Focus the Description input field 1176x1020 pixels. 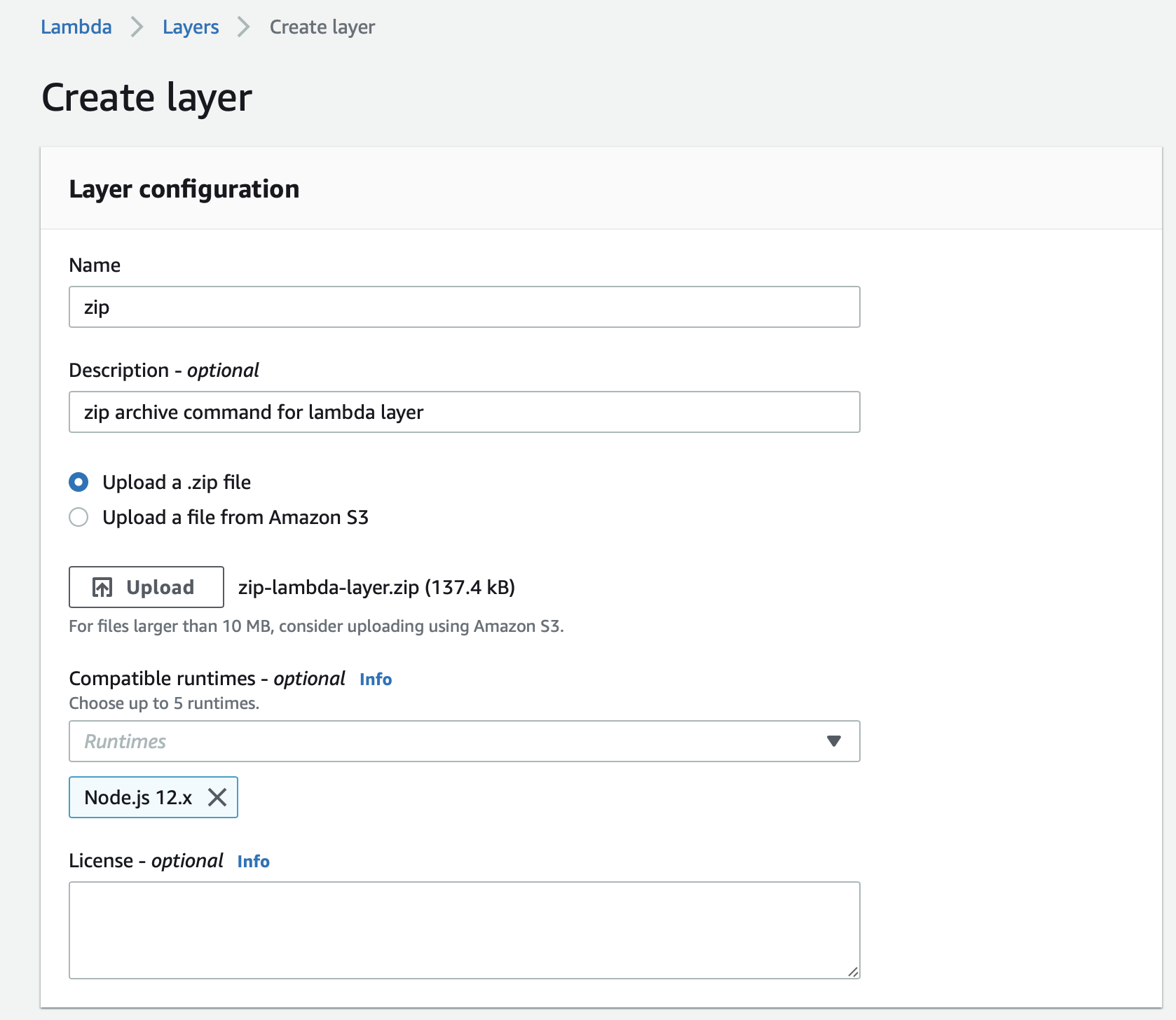tap(464, 412)
